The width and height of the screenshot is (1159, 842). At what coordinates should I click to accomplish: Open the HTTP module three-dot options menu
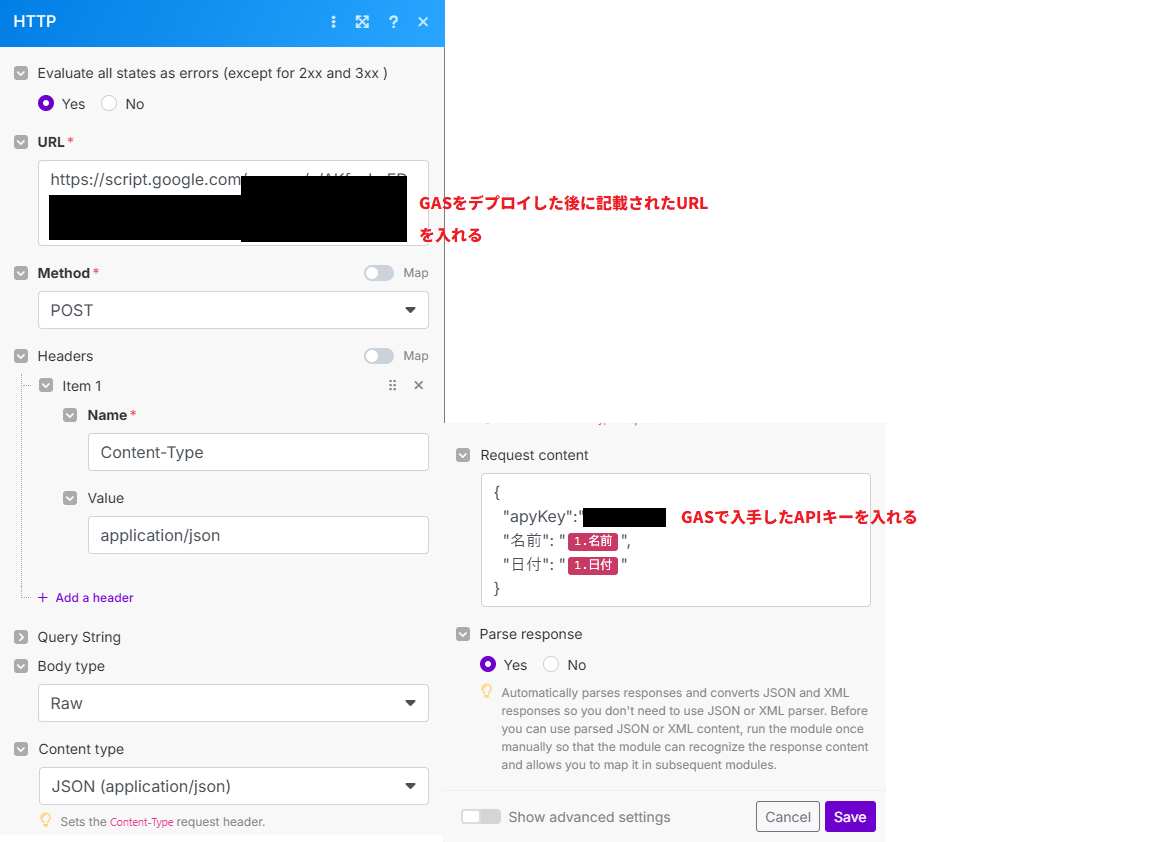click(x=333, y=22)
